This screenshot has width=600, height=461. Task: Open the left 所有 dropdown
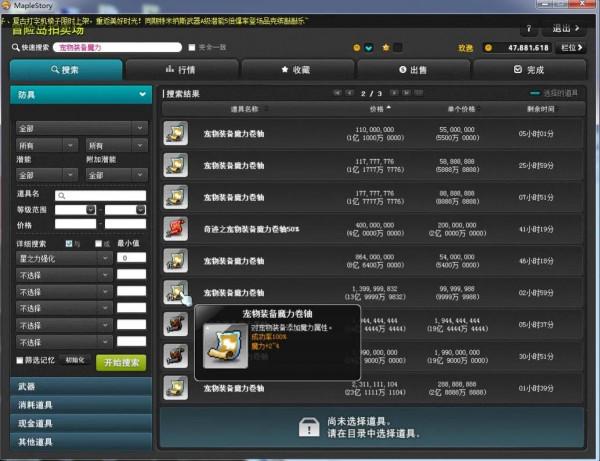pos(47,145)
